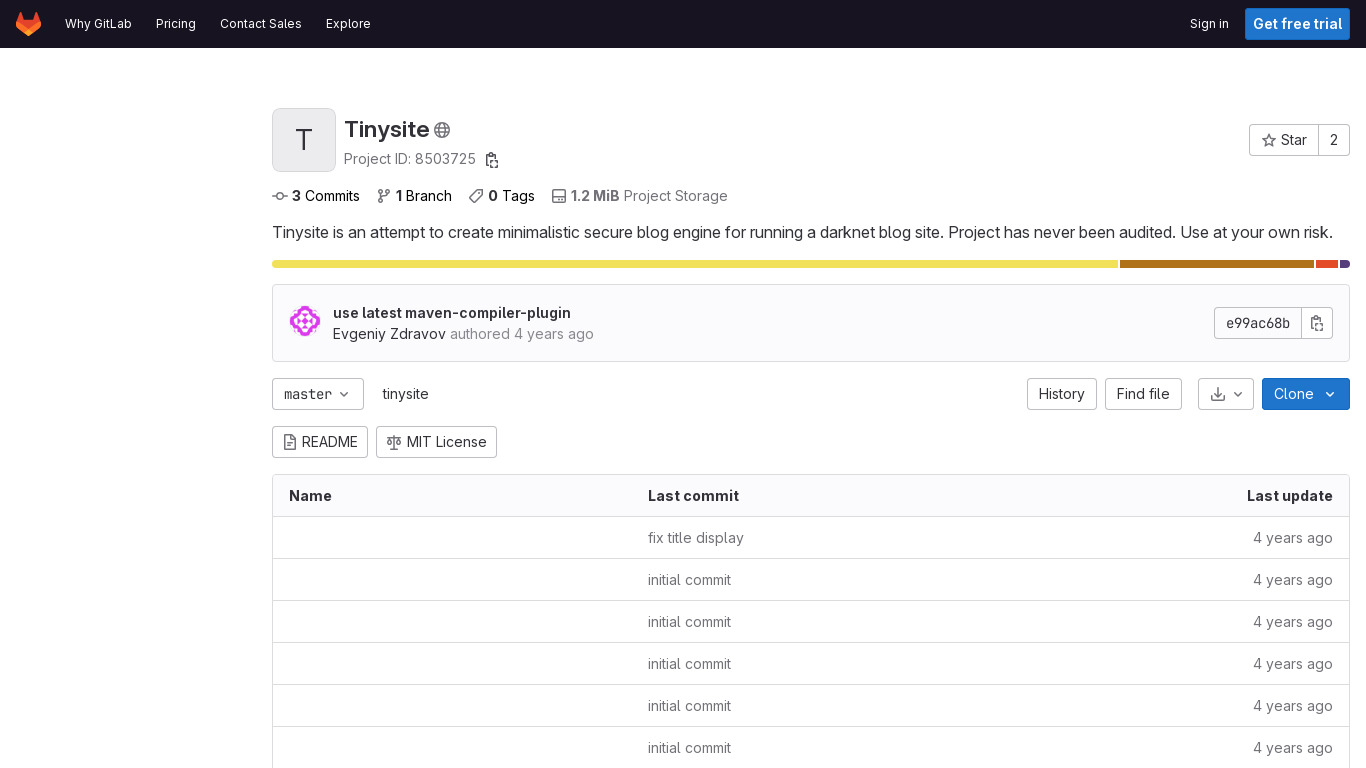Open the History button

pos(1062,394)
